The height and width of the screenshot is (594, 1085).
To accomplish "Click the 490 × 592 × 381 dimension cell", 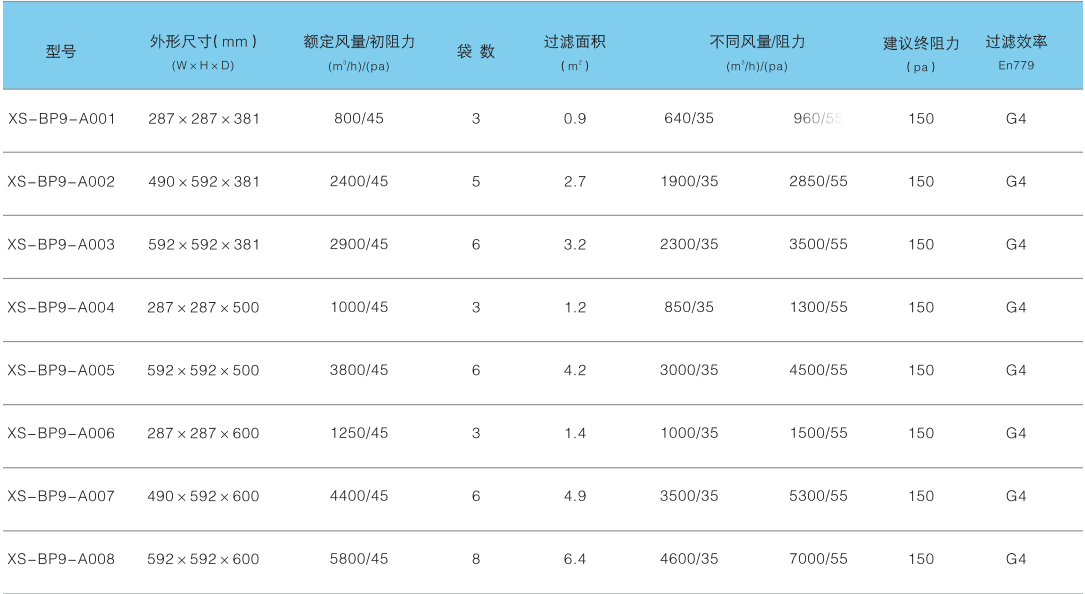I will (x=204, y=182).
